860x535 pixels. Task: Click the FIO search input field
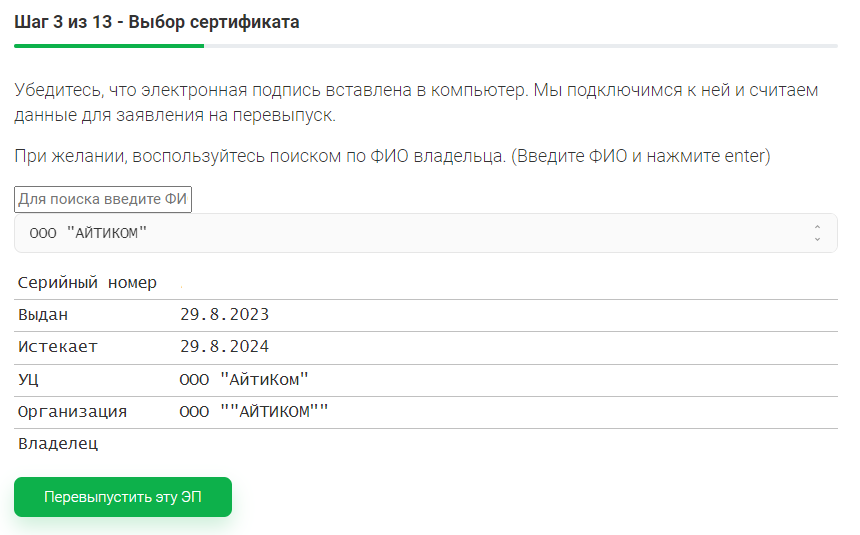pos(103,199)
